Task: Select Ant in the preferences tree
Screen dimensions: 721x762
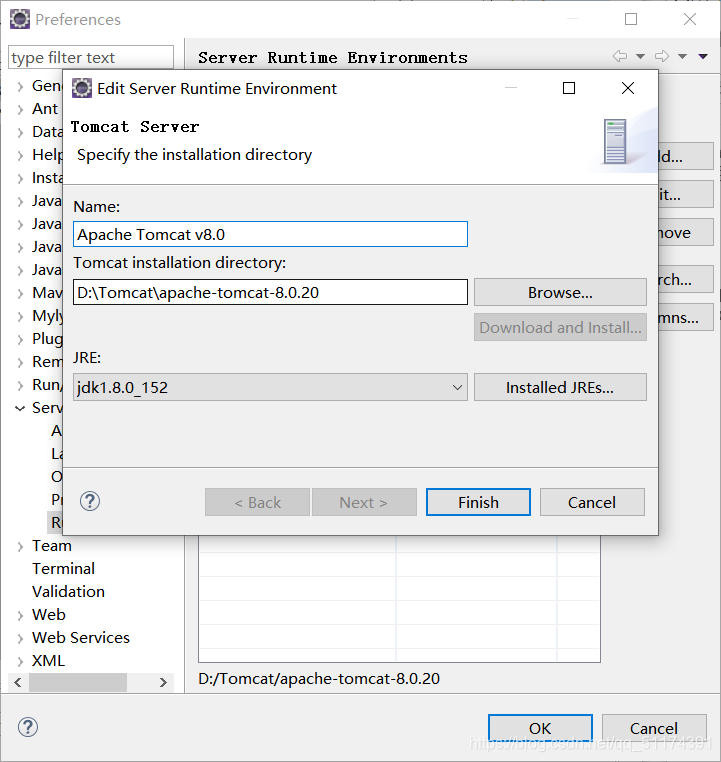Action: pyautogui.click(x=45, y=108)
